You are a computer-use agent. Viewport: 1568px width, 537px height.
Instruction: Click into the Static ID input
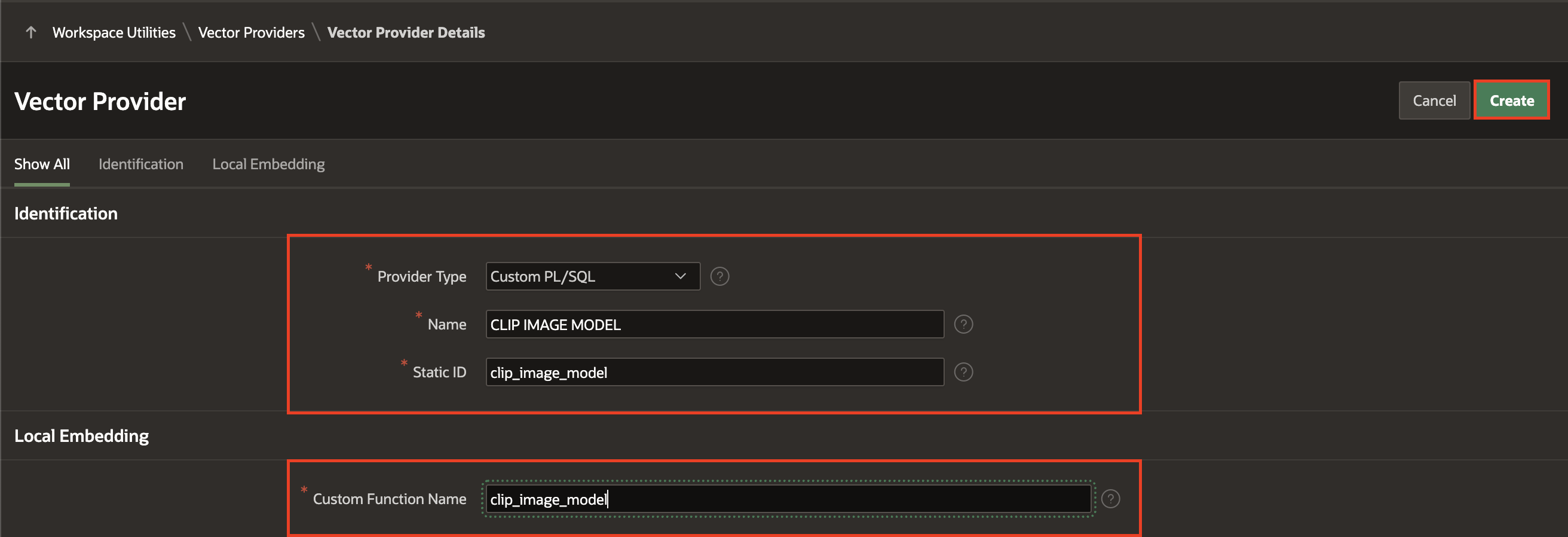point(714,372)
